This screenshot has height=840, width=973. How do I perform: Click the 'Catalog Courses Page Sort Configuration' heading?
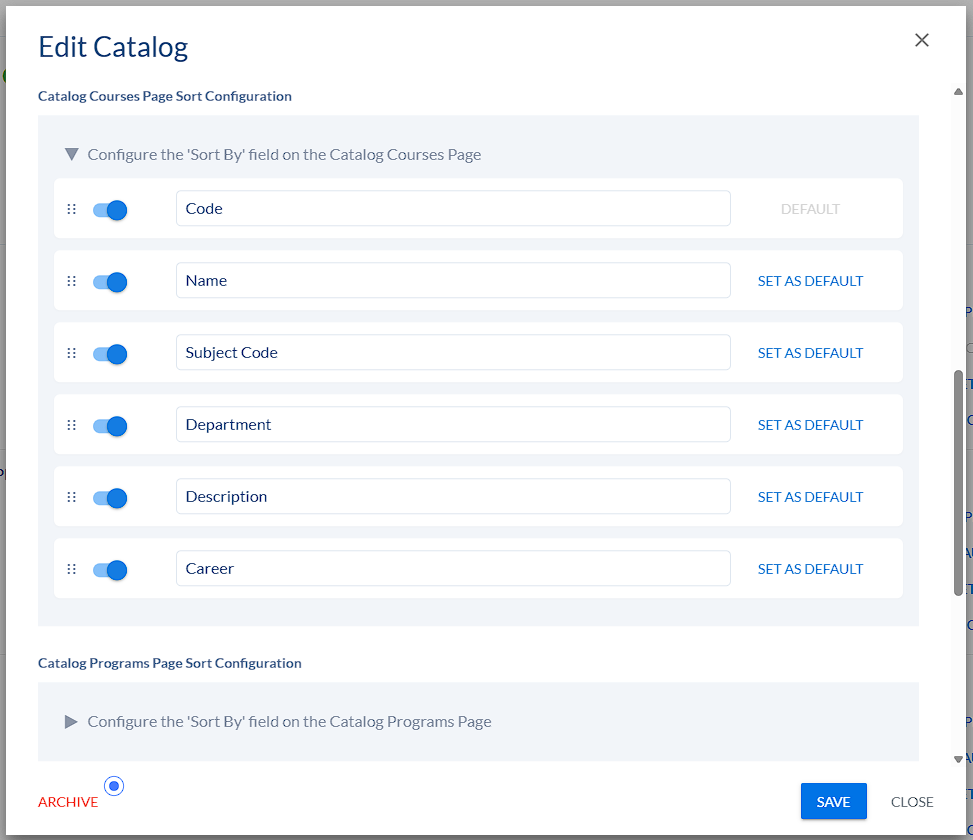click(x=164, y=96)
